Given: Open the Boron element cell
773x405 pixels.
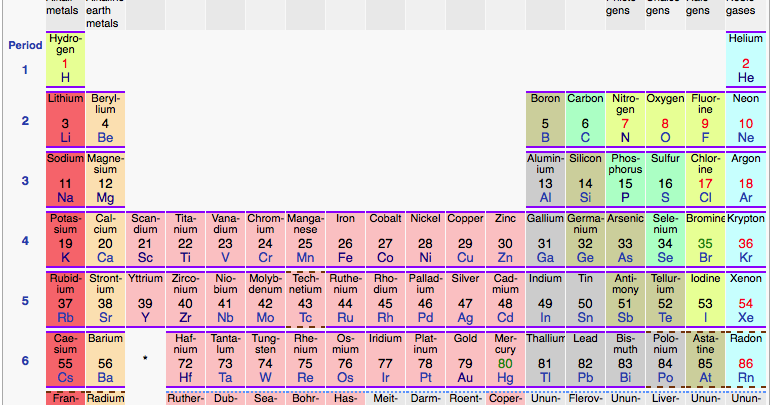Looking at the screenshot, I should (545, 119).
